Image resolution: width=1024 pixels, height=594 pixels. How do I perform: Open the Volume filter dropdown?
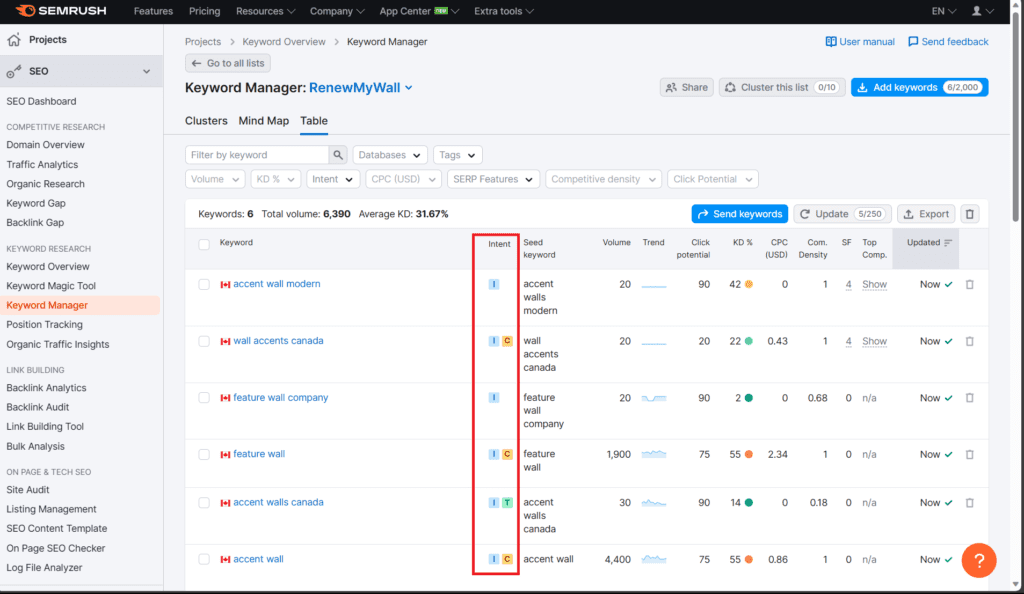coord(215,179)
